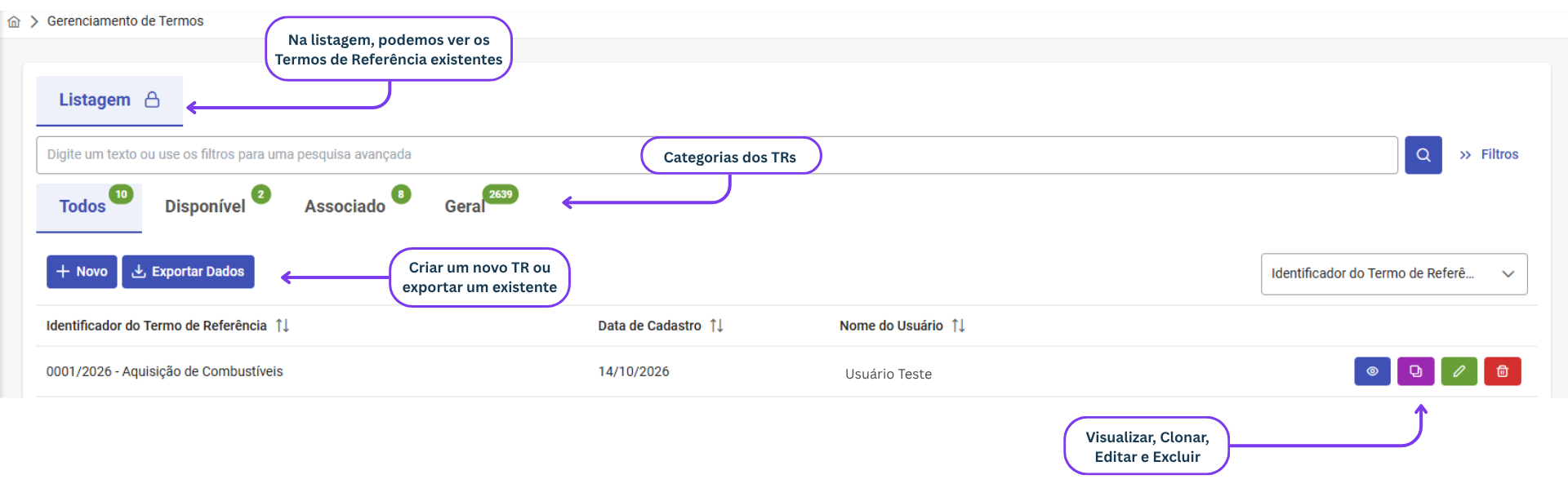Viewport: 1568px width, 488px height.
Task: Go to home via breadcrumb house icon
Action: (14, 21)
